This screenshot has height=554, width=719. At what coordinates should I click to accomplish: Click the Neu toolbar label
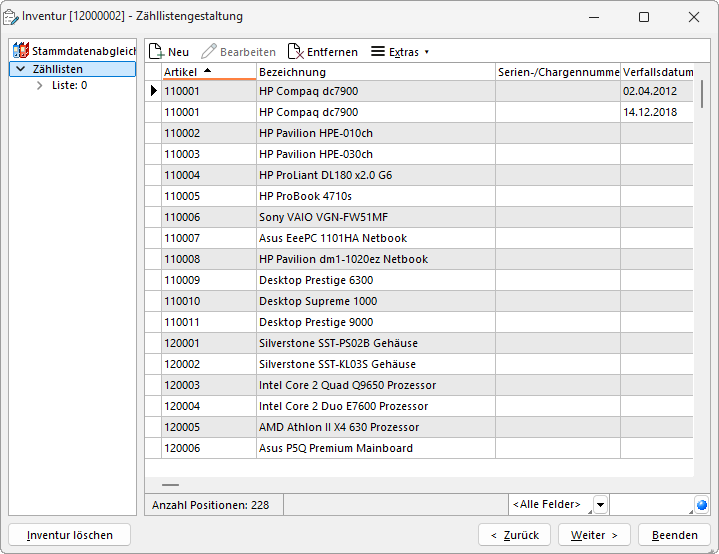tap(178, 52)
